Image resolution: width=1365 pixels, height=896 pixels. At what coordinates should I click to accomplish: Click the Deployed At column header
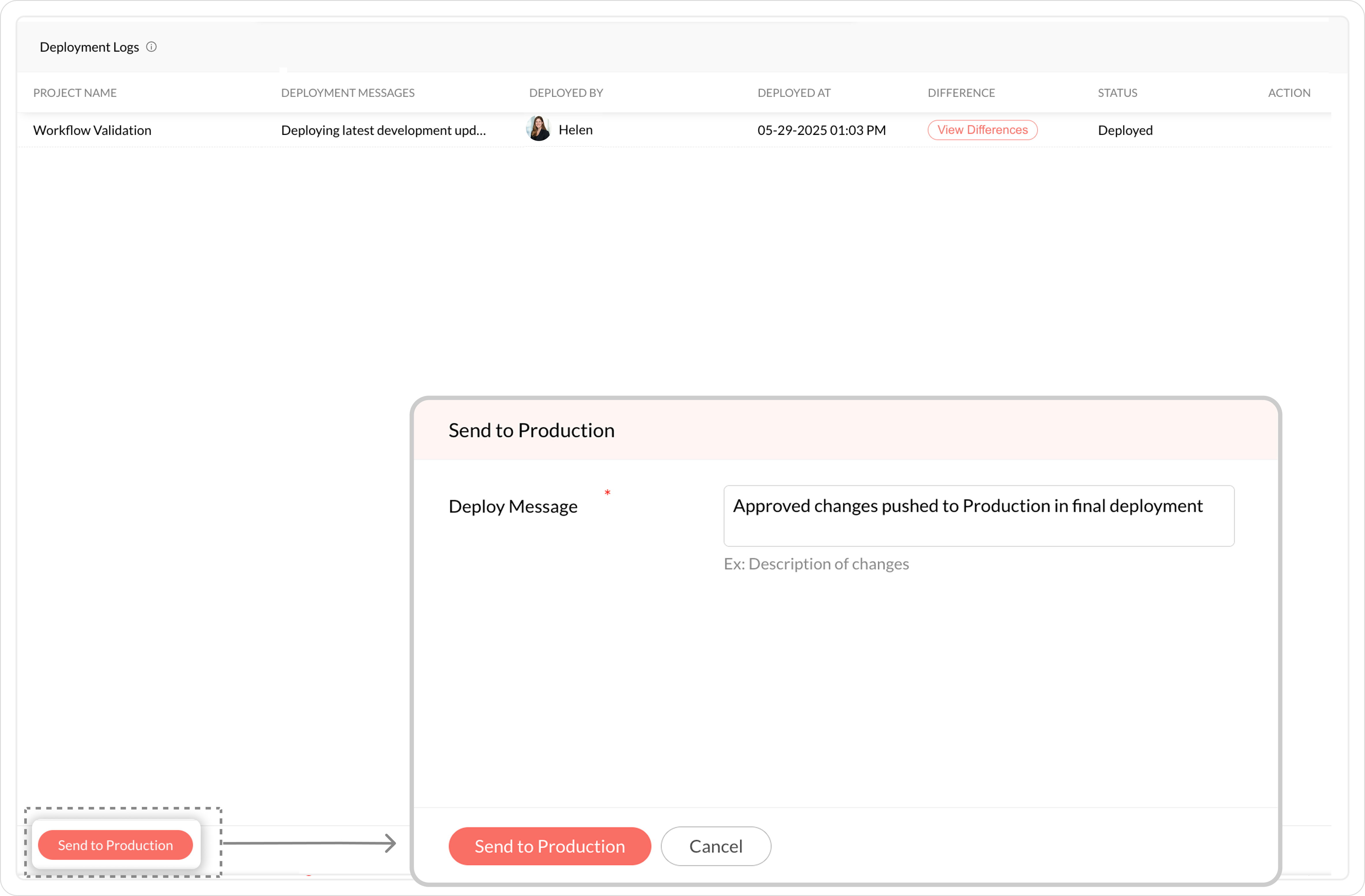click(x=794, y=93)
